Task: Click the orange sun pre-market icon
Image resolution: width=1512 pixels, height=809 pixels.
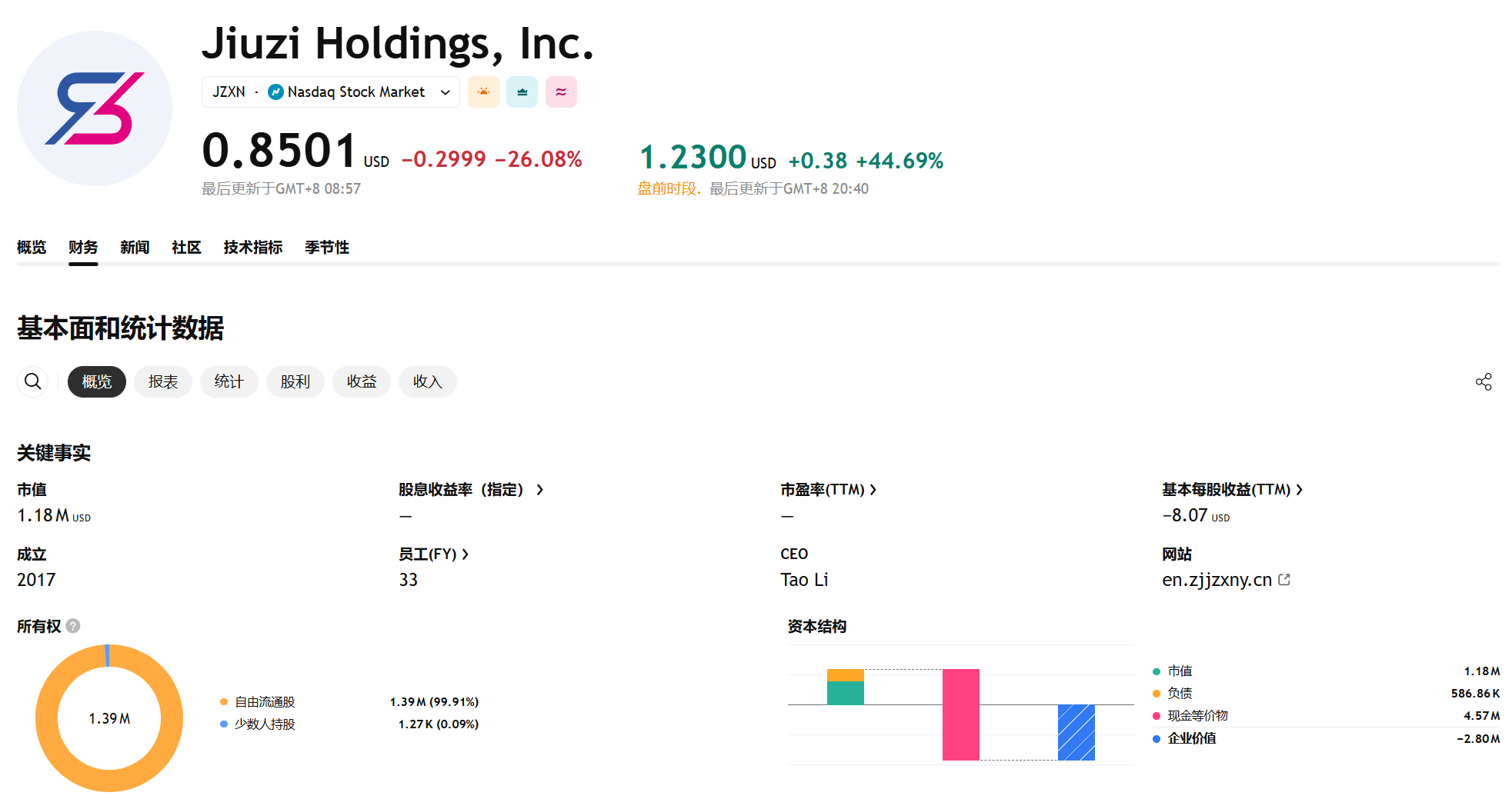Action: (x=483, y=92)
